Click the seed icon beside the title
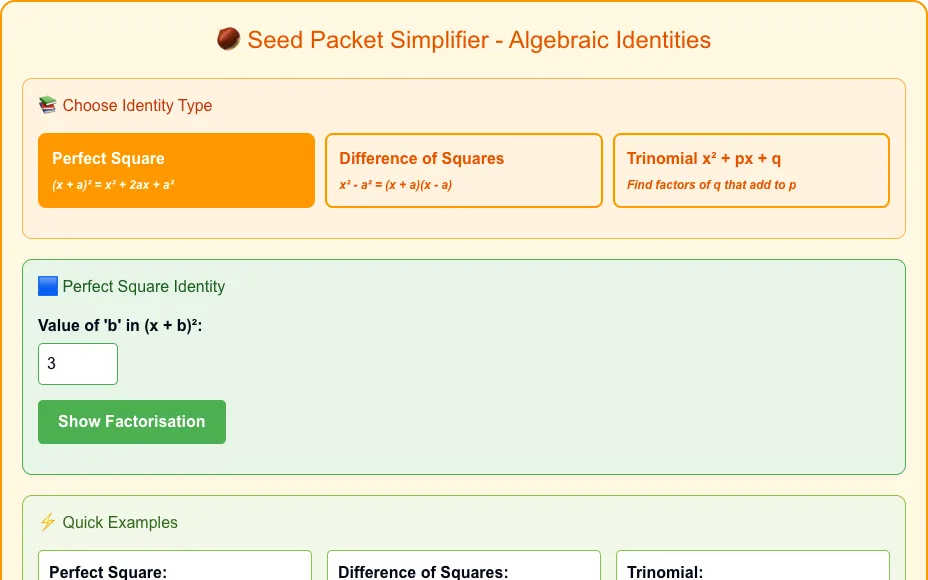Screen dimensions: 928x580 point(228,40)
